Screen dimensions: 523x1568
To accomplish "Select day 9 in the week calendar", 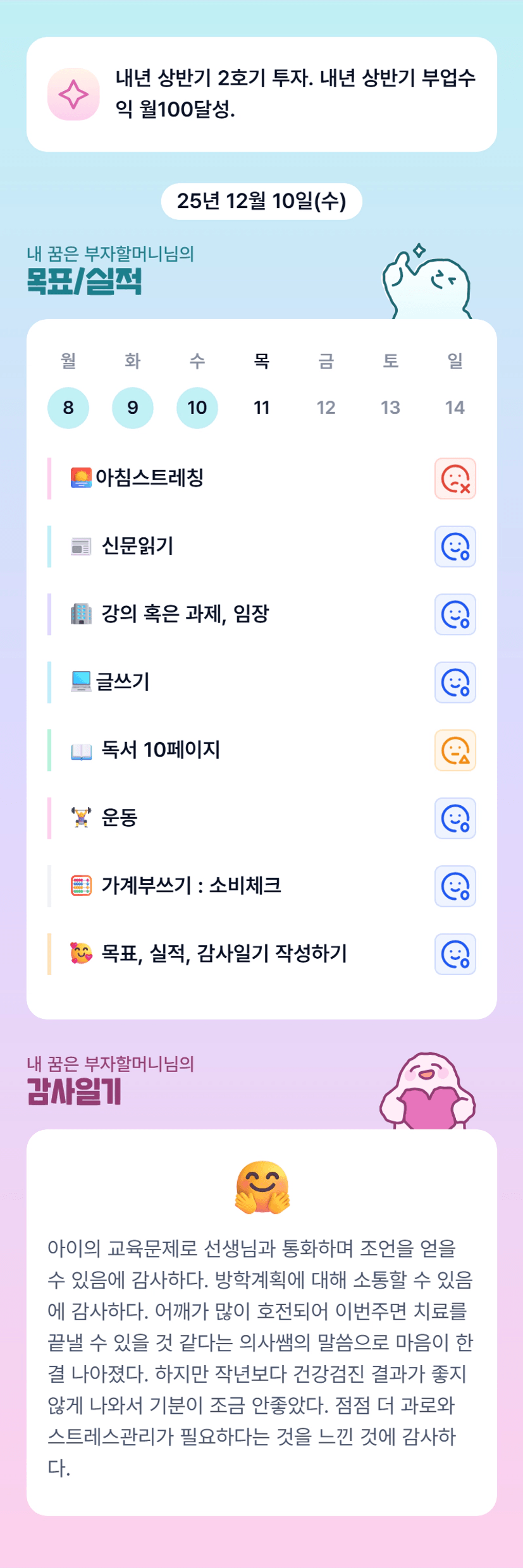I will pos(133,408).
